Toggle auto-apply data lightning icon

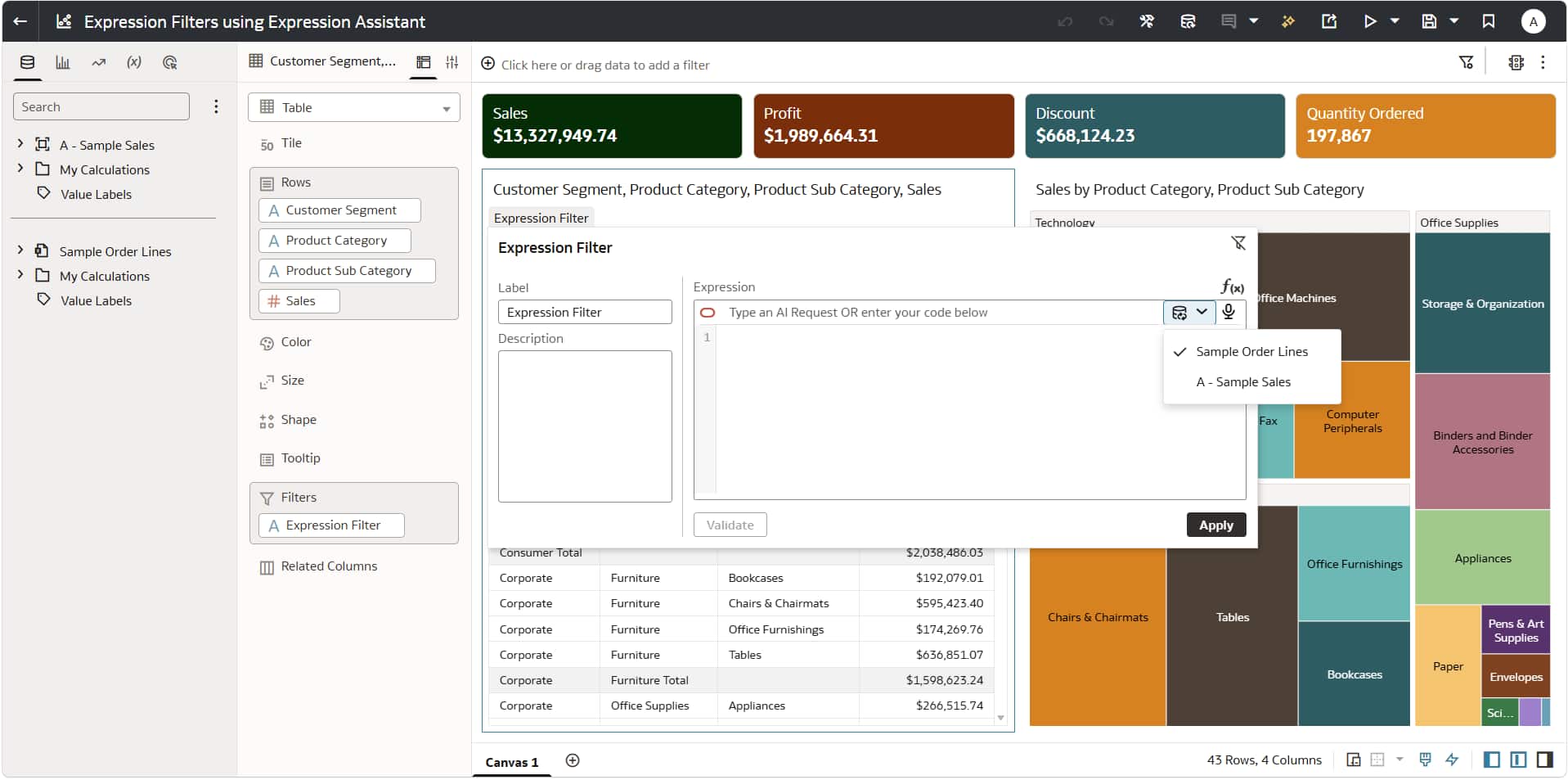click(1452, 760)
